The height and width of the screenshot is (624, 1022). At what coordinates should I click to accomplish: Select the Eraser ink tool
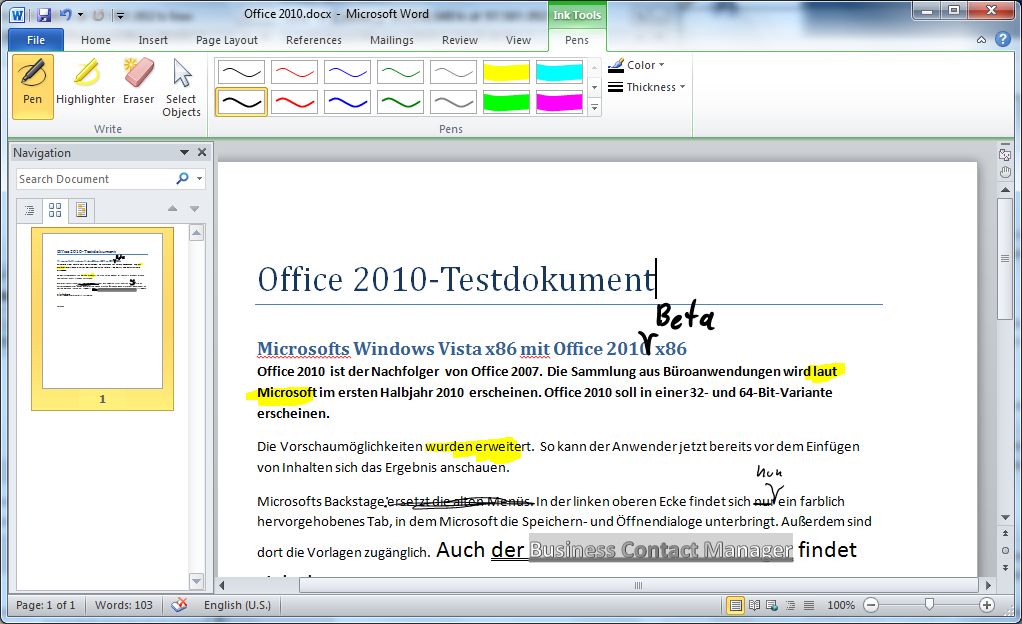(x=138, y=85)
